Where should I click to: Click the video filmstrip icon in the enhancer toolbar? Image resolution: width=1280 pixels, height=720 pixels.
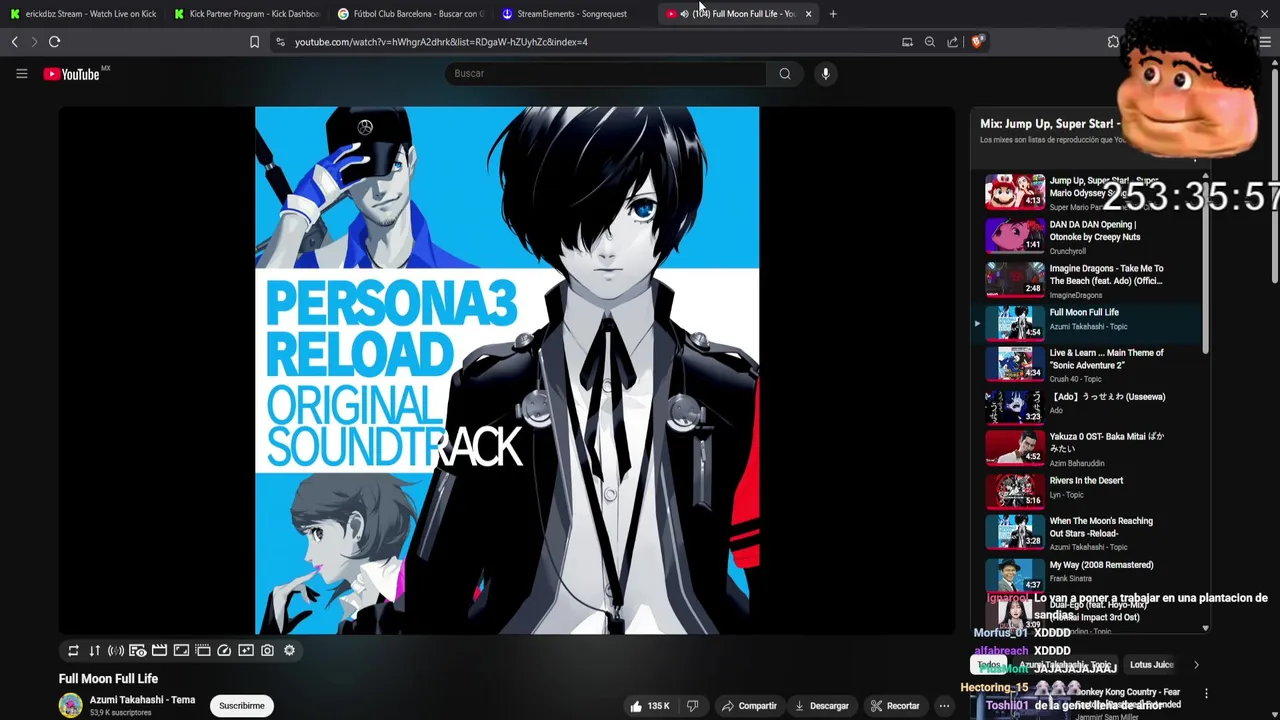[203, 650]
